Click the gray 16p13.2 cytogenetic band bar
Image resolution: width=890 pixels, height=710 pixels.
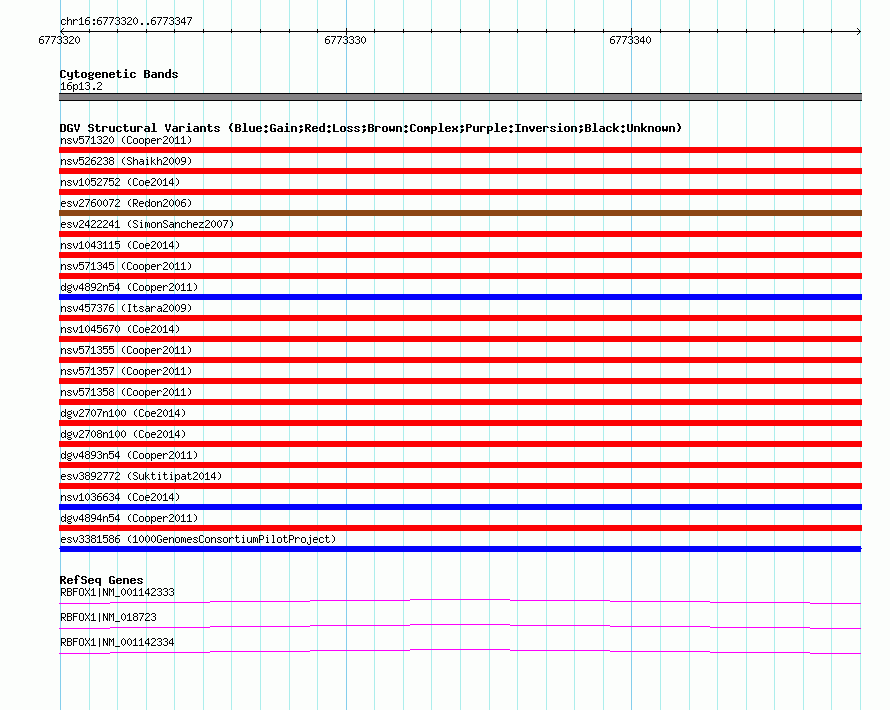[460, 97]
